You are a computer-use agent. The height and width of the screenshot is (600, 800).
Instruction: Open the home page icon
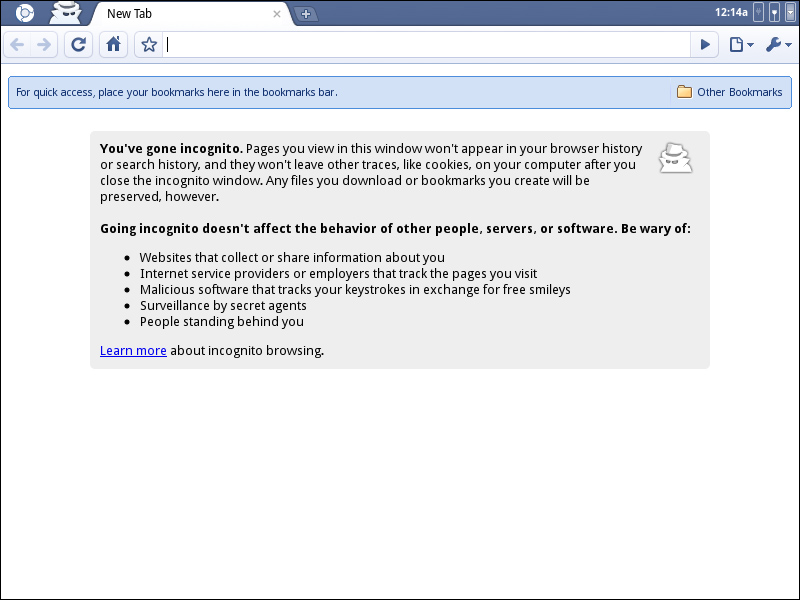pyautogui.click(x=113, y=44)
